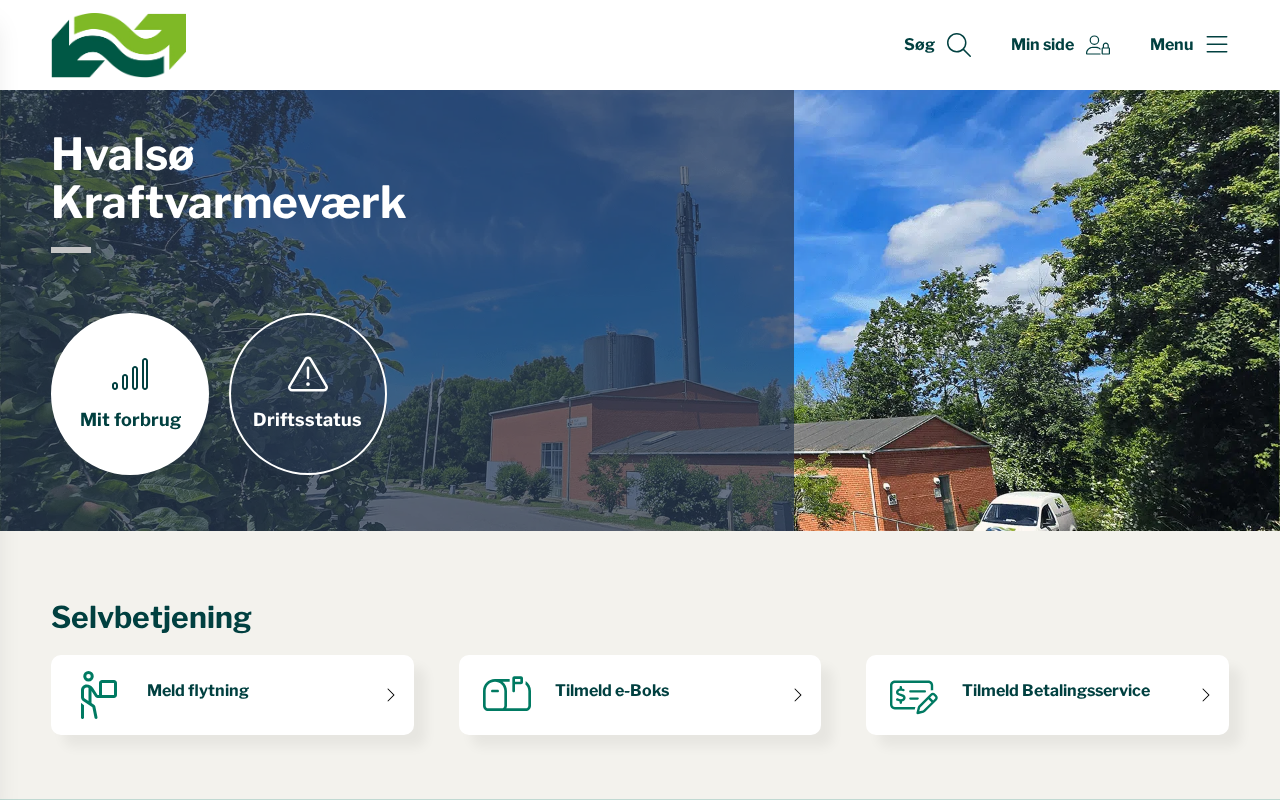Click the chevron on Tilmeld Betalingsservice card
This screenshot has width=1280, height=800.
click(1206, 695)
